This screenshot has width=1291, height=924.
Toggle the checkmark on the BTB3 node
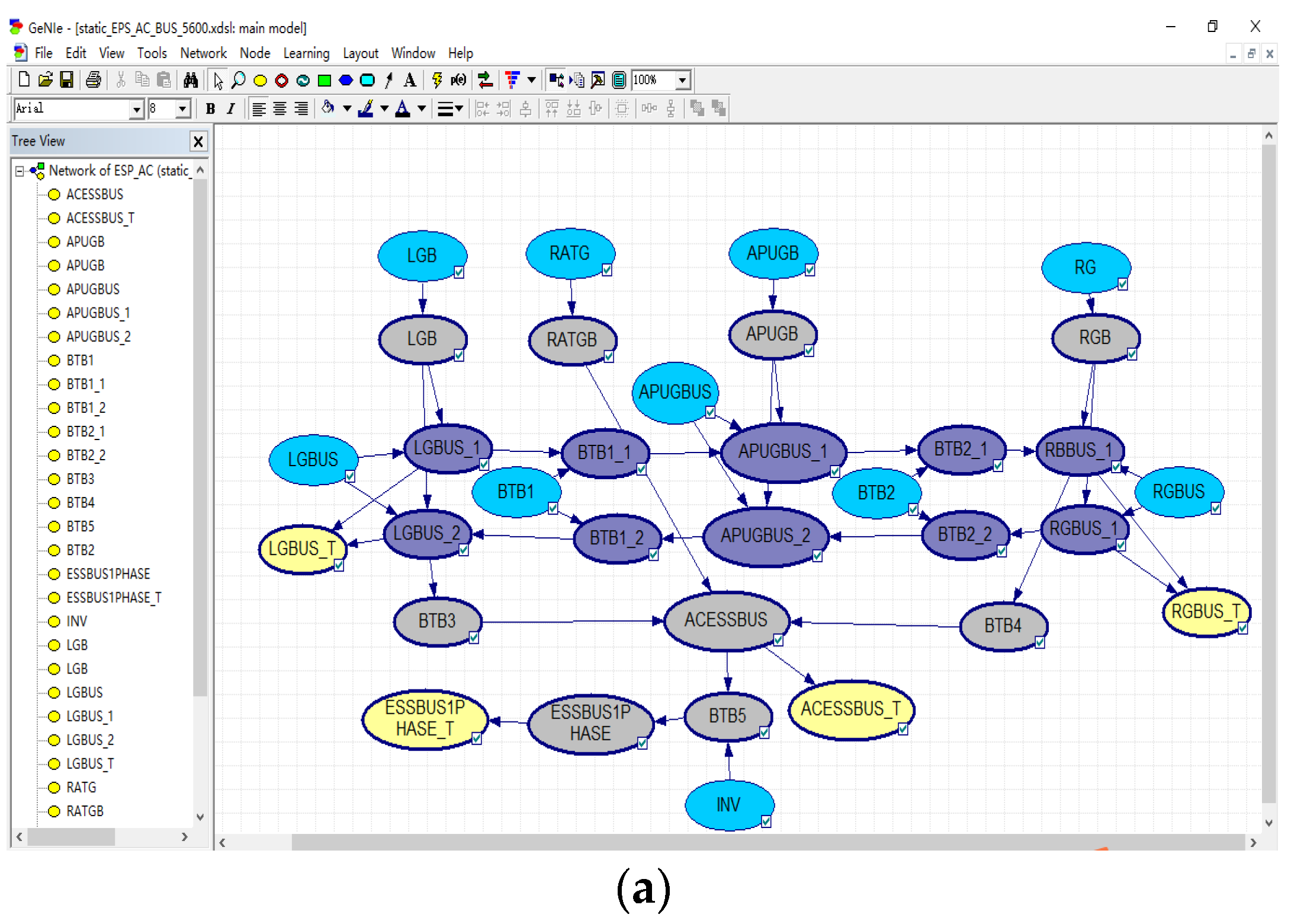pos(474,638)
